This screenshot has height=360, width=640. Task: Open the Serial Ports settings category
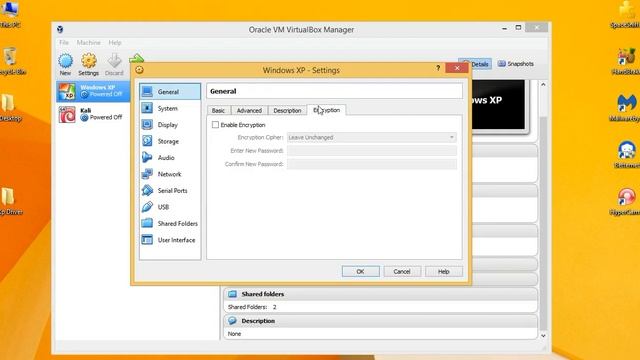[170, 191]
